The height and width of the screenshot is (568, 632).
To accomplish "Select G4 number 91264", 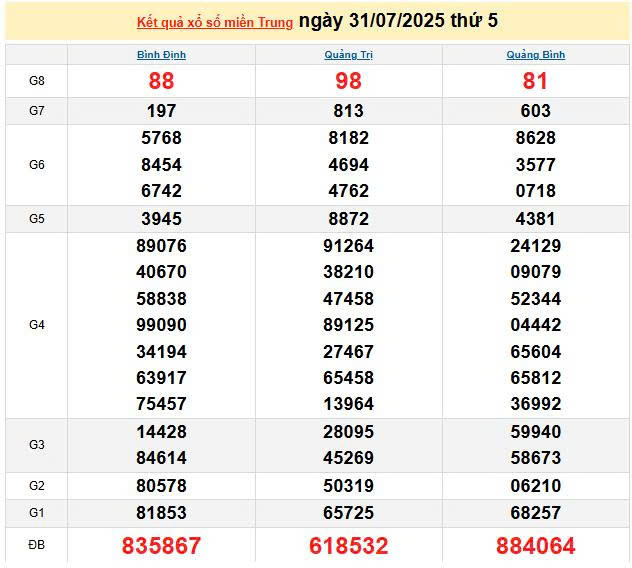I will pyautogui.click(x=349, y=246).
